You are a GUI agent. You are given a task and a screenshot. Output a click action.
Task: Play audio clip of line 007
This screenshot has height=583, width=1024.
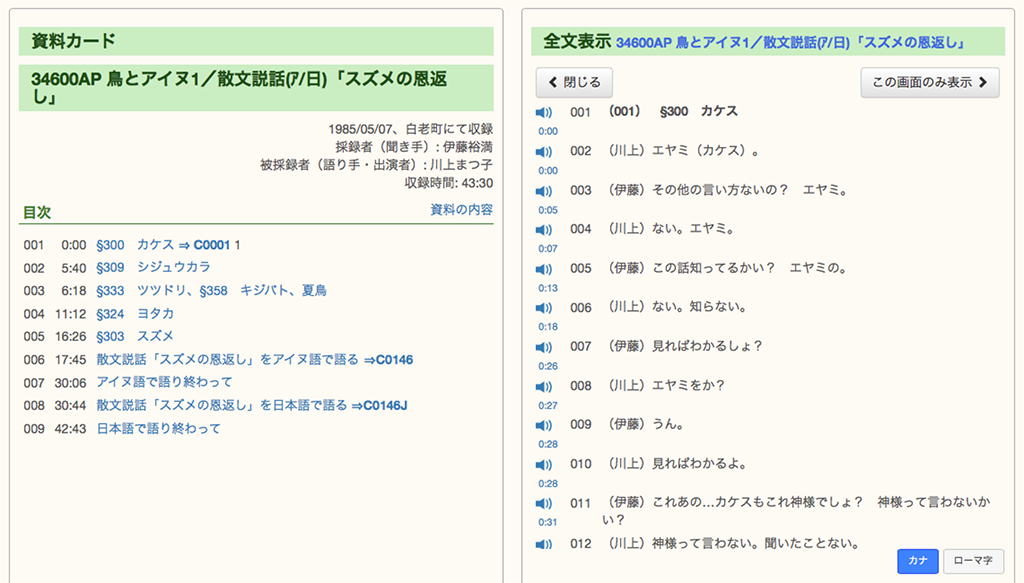[x=544, y=347]
